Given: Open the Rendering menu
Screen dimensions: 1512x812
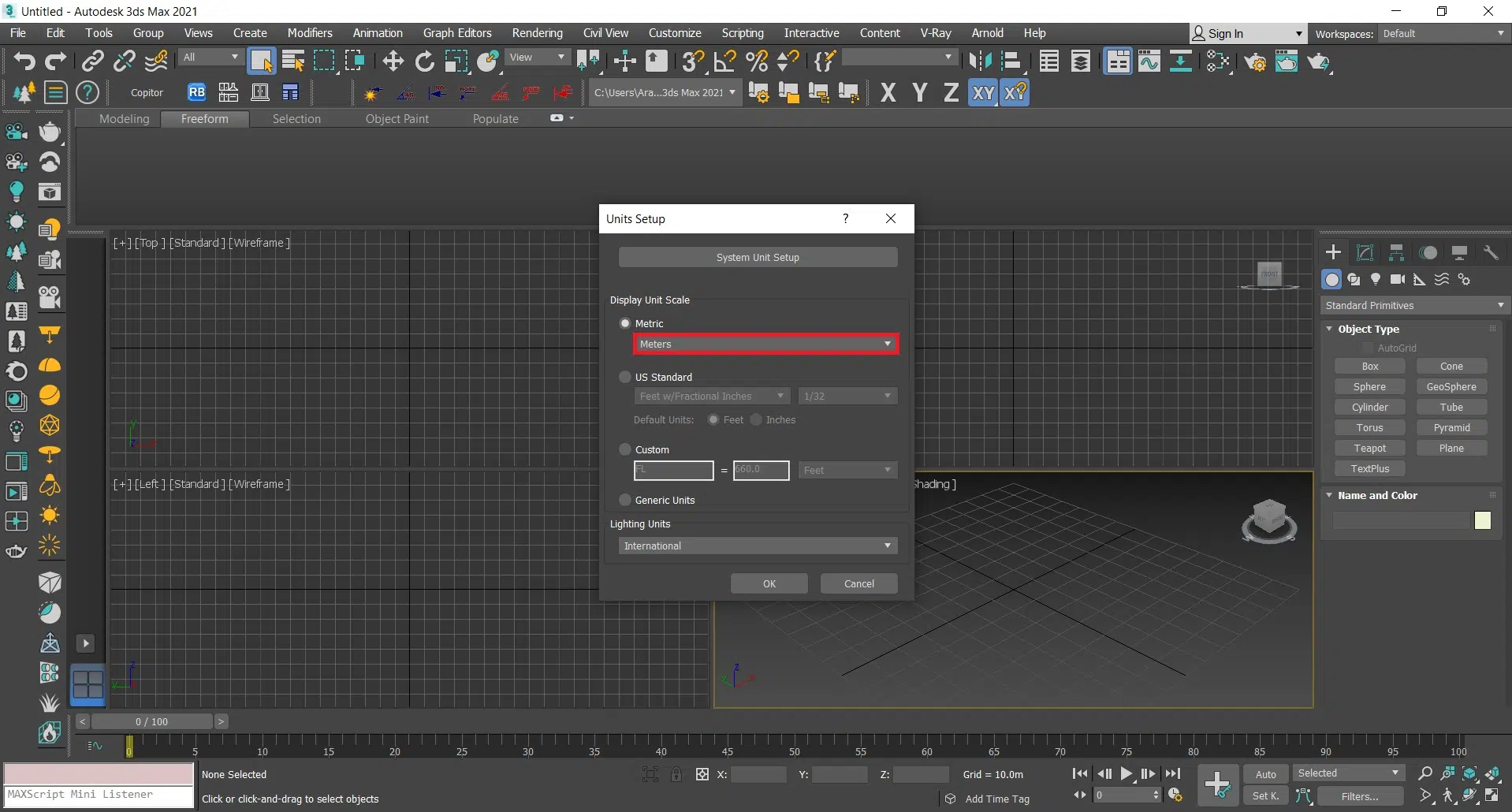Looking at the screenshot, I should point(537,33).
